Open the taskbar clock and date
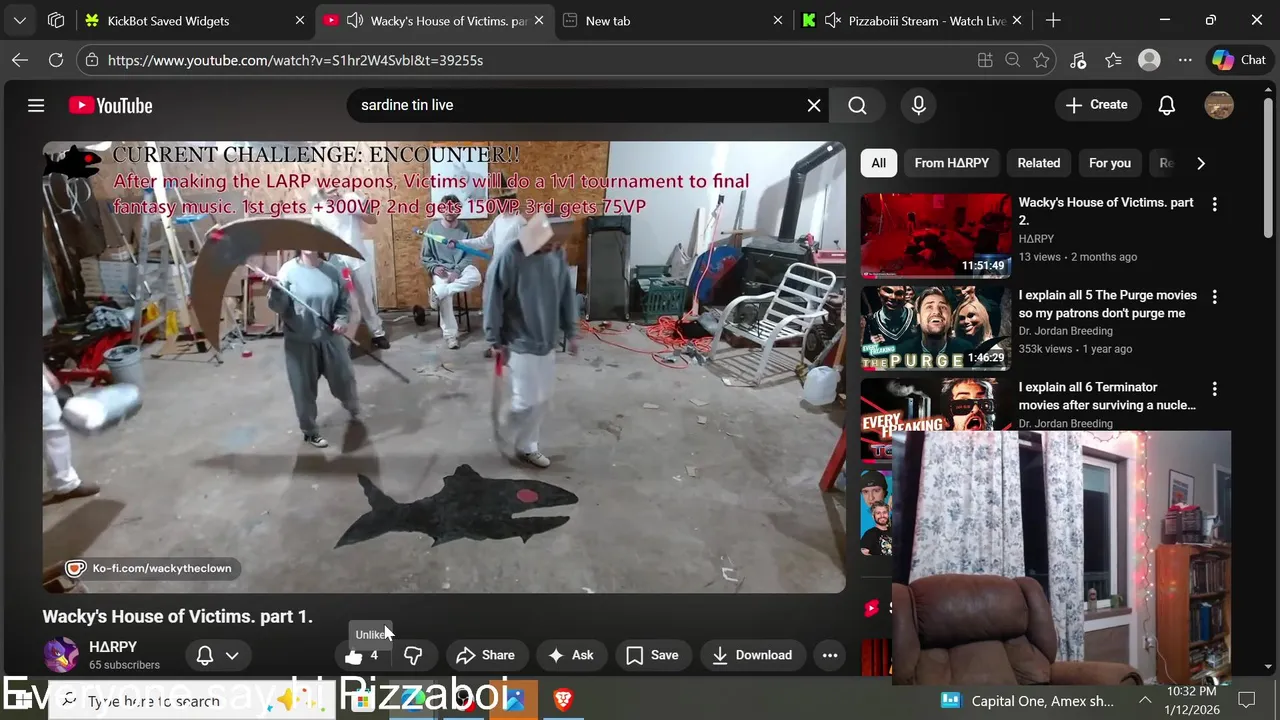 click(1190, 700)
